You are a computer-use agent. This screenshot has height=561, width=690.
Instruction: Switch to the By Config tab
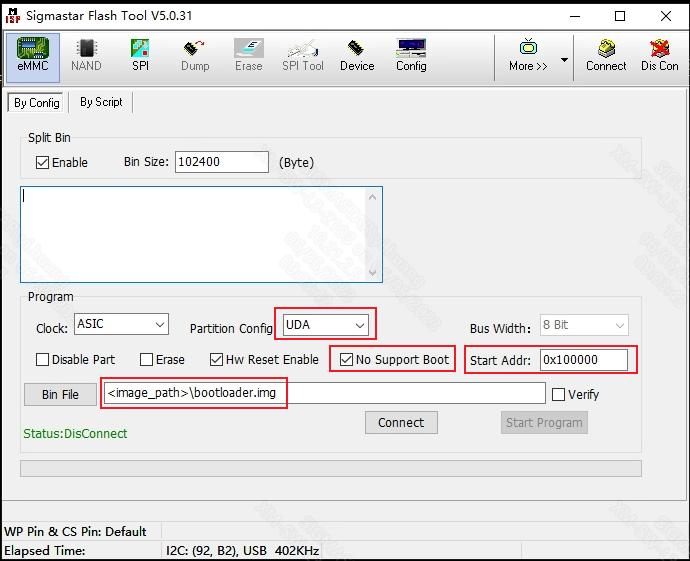click(x=37, y=103)
